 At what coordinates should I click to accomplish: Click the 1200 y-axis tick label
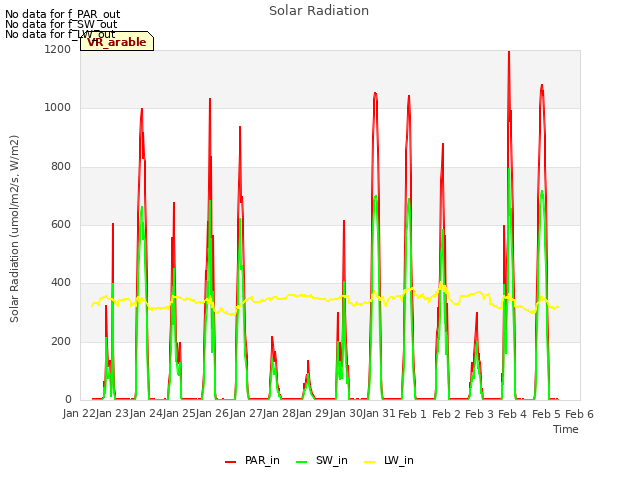tap(58, 49)
